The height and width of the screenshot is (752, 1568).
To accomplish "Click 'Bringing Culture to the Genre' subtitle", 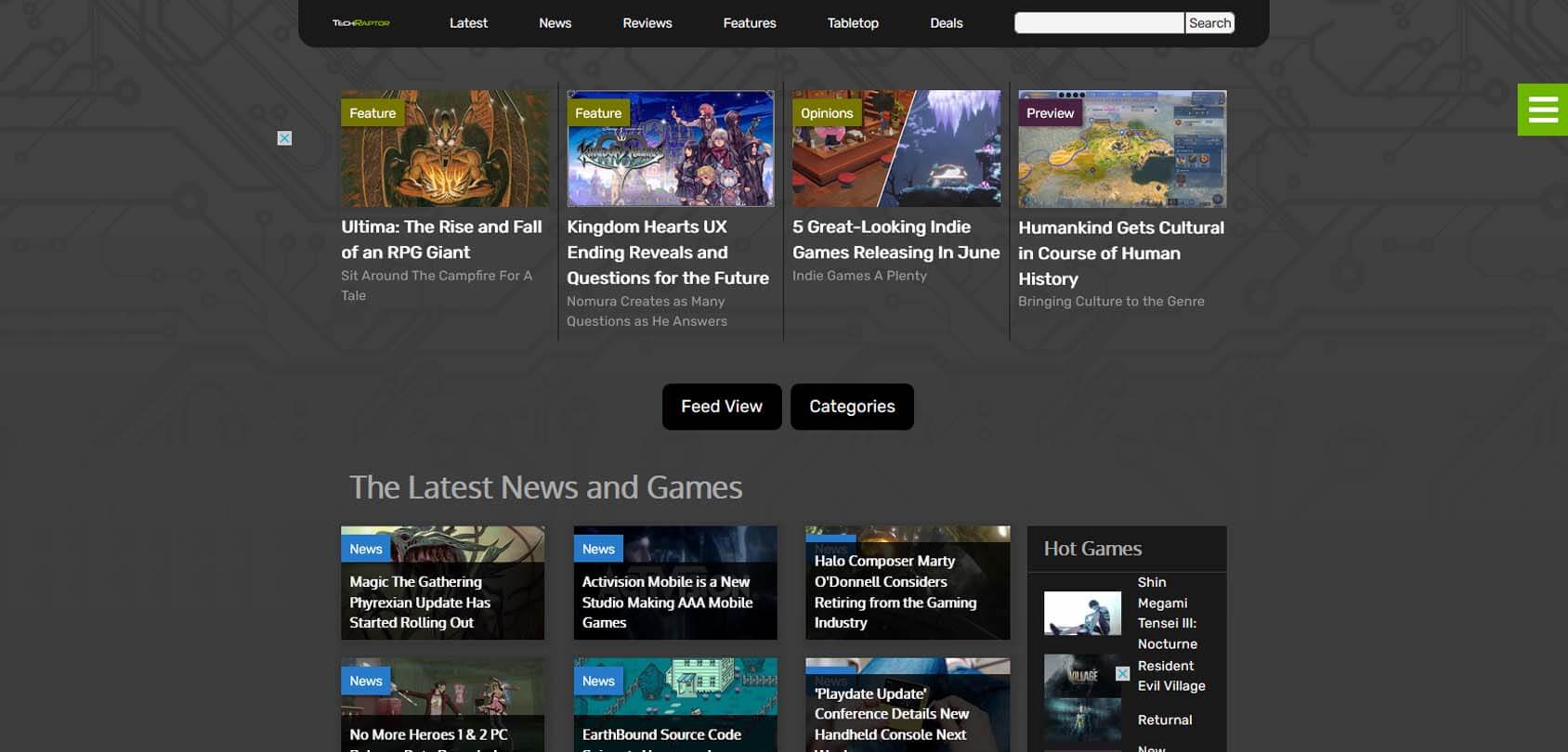I will pyautogui.click(x=1111, y=302).
